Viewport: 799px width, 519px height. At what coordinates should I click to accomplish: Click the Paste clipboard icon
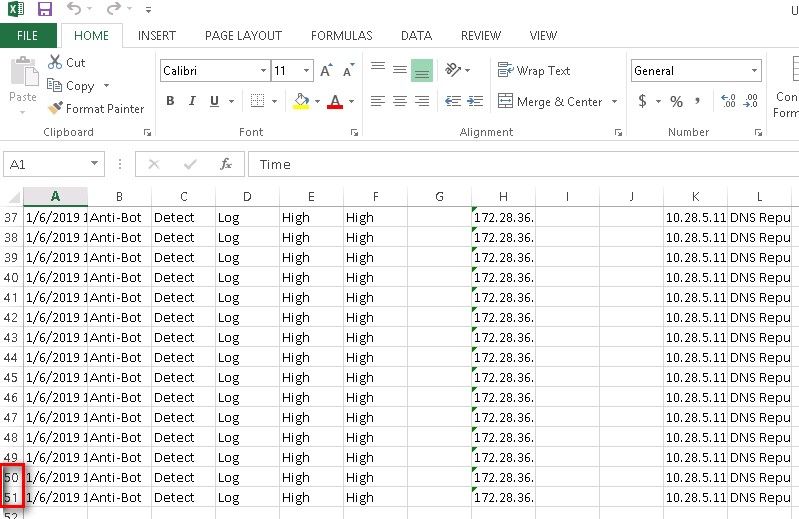click(24, 71)
